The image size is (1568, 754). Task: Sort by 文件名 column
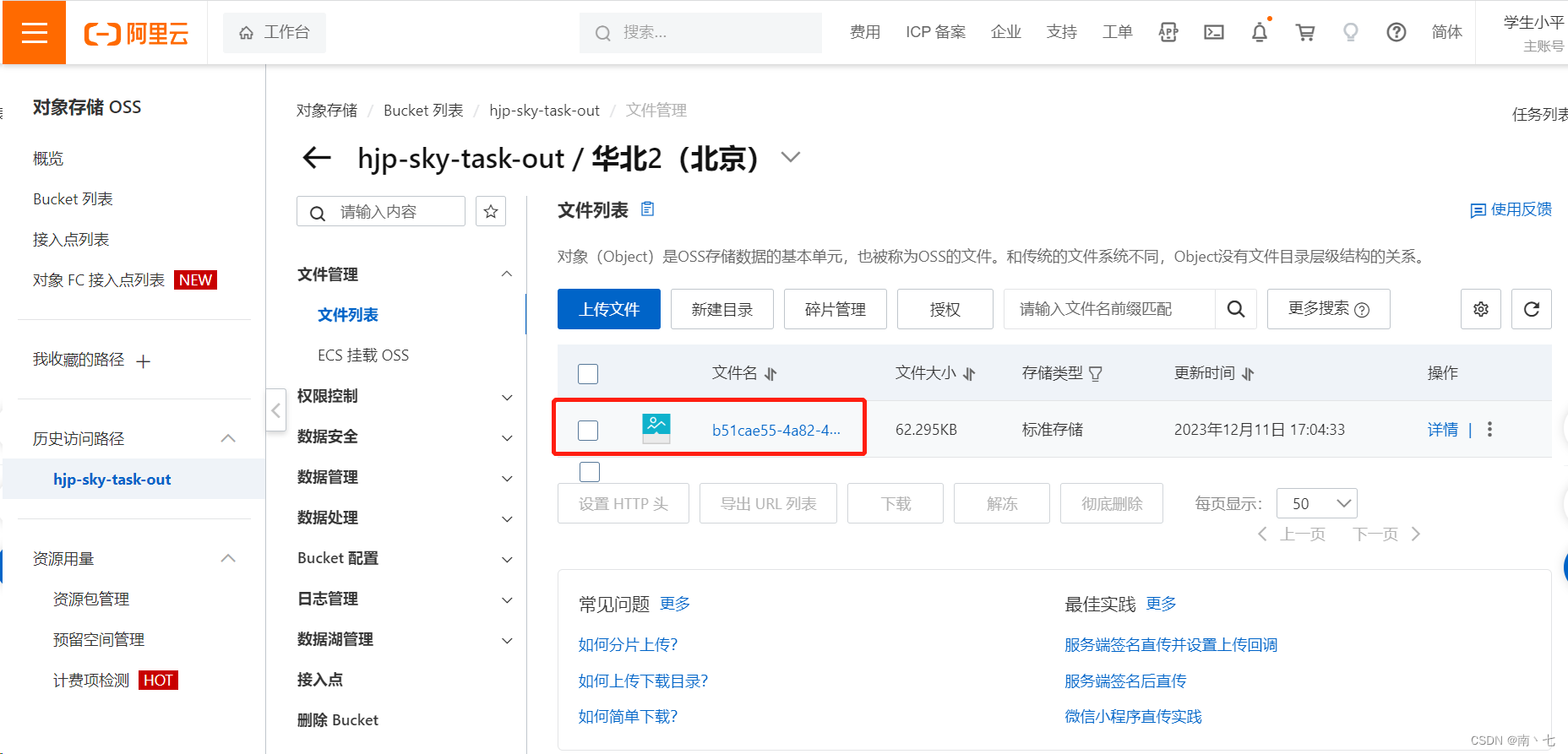coord(770,373)
